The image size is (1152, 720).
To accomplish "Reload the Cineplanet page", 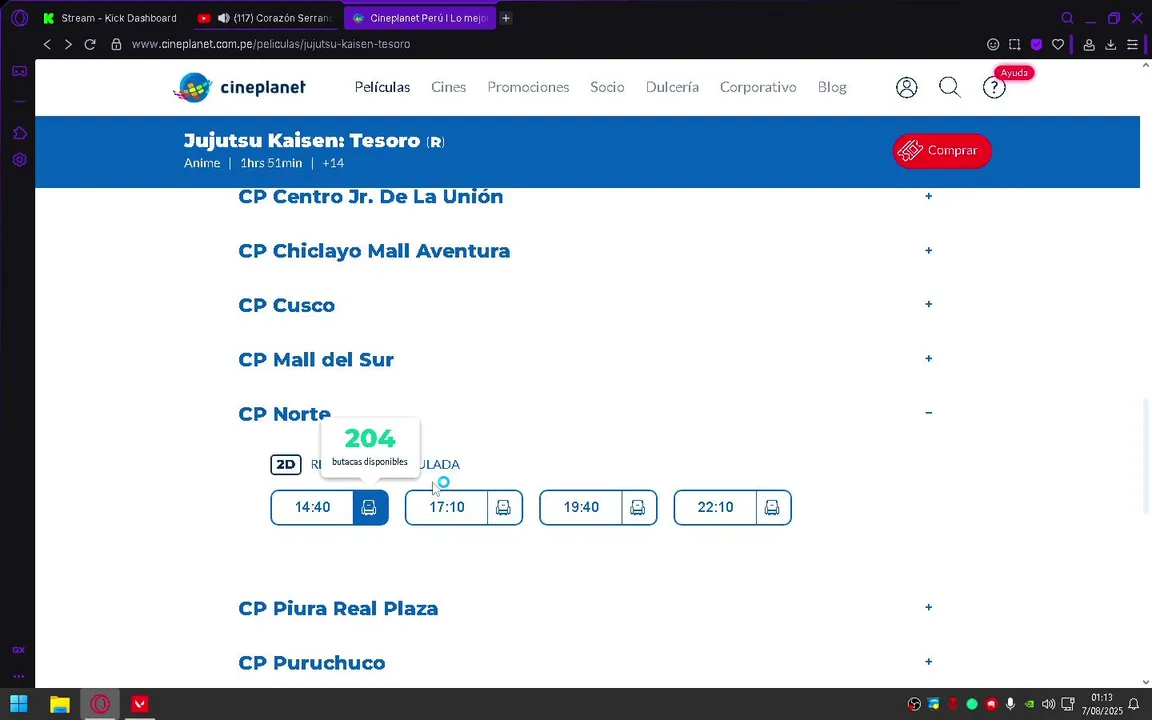I will 90,44.
